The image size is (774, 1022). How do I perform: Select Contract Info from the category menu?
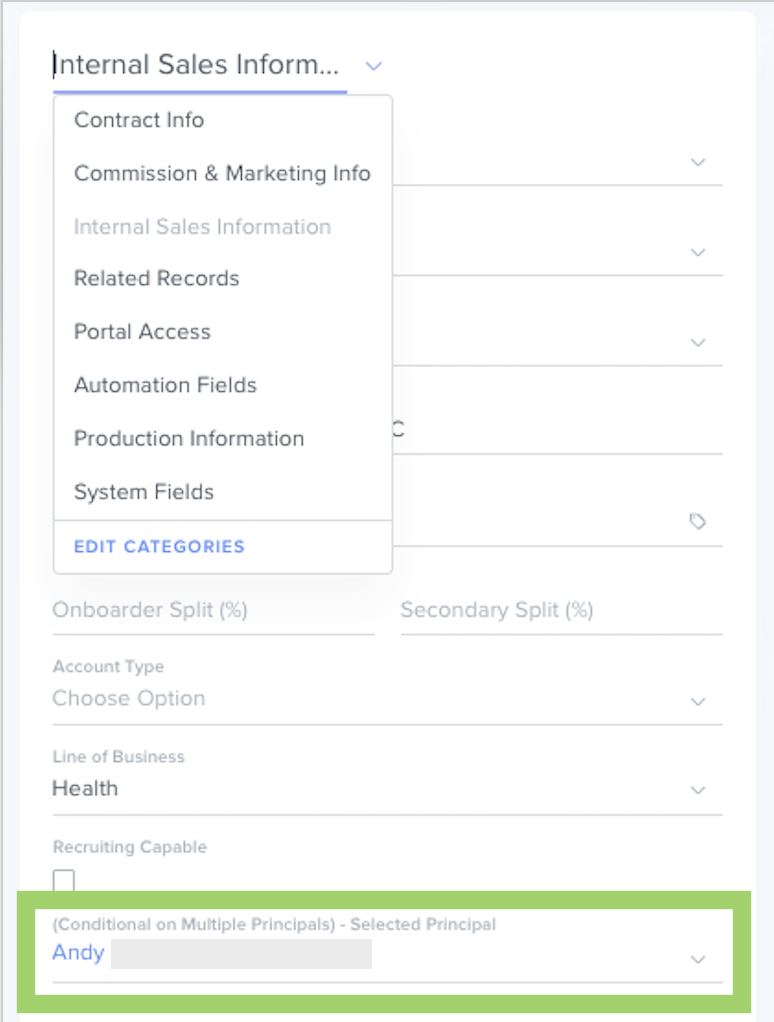tap(139, 120)
